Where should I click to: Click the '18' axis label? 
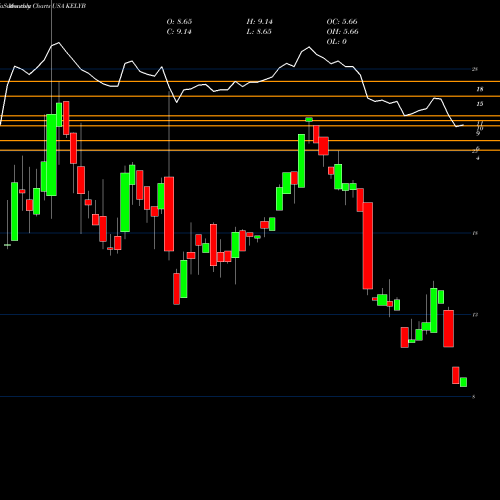pos(480,89)
